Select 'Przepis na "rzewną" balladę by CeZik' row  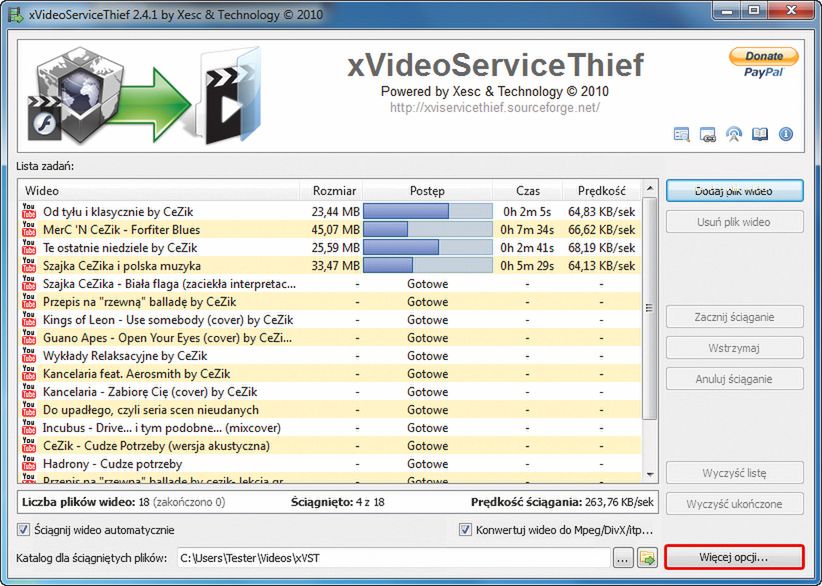coord(330,301)
